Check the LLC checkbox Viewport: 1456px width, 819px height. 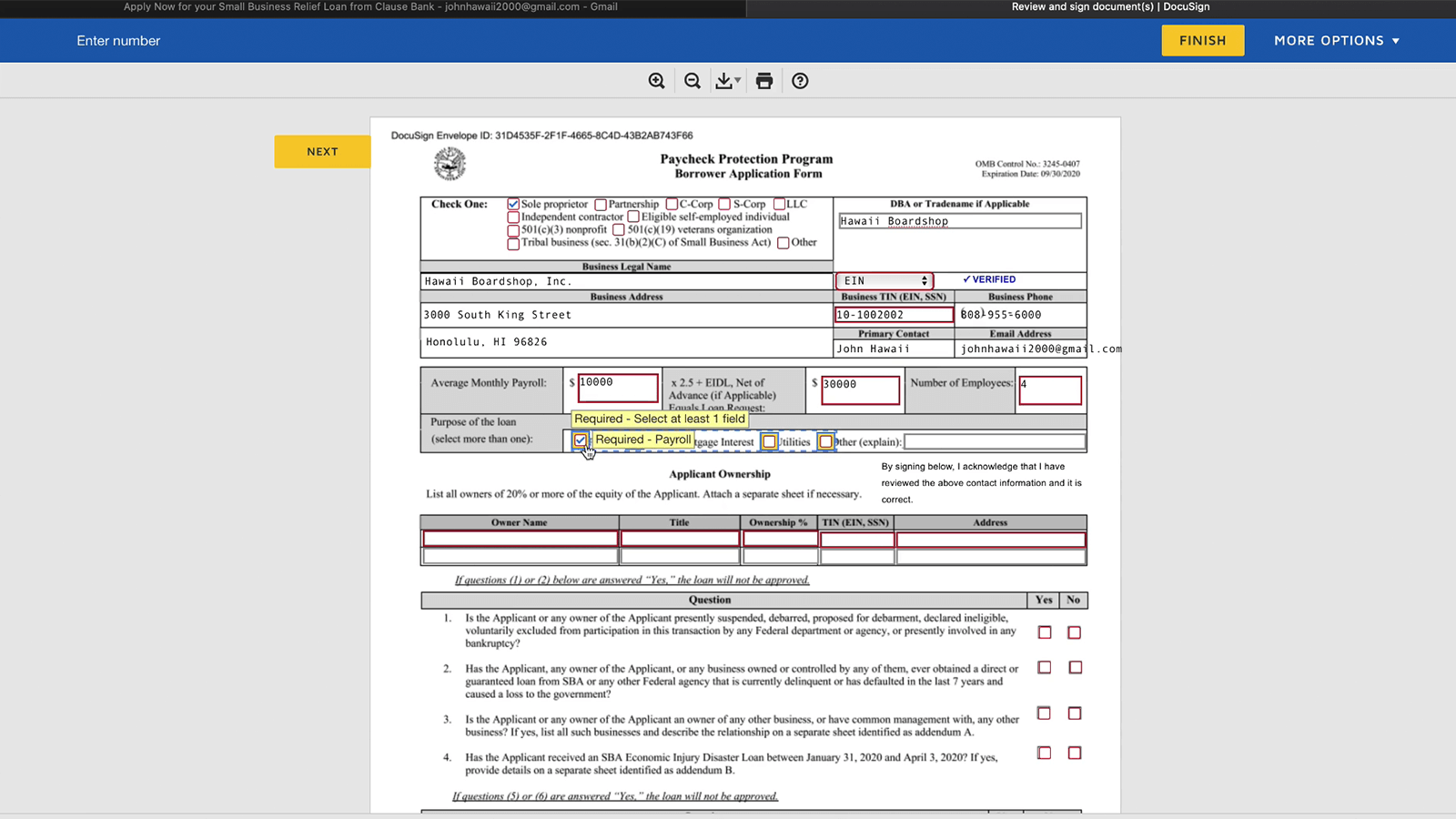click(x=780, y=204)
